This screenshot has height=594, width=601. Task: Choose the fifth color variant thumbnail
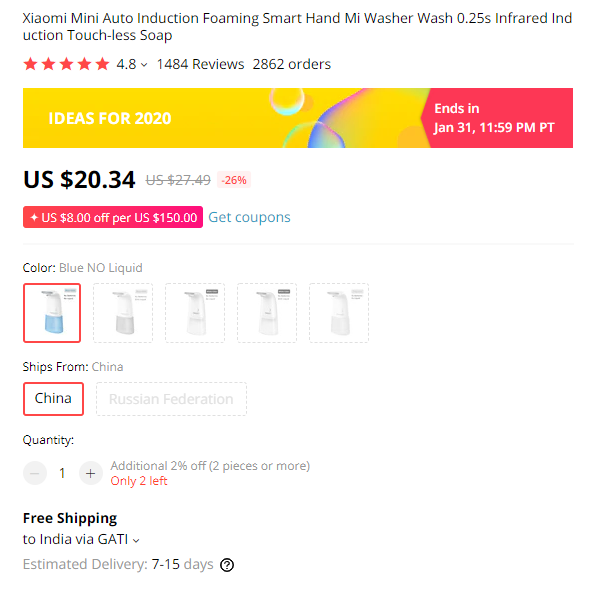(x=338, y=312)
